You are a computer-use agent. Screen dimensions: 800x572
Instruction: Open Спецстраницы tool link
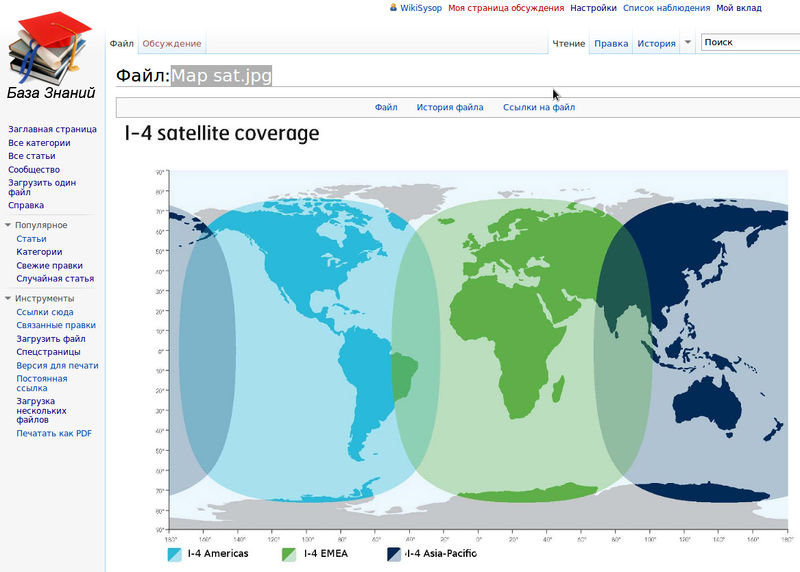pos(48,352)
